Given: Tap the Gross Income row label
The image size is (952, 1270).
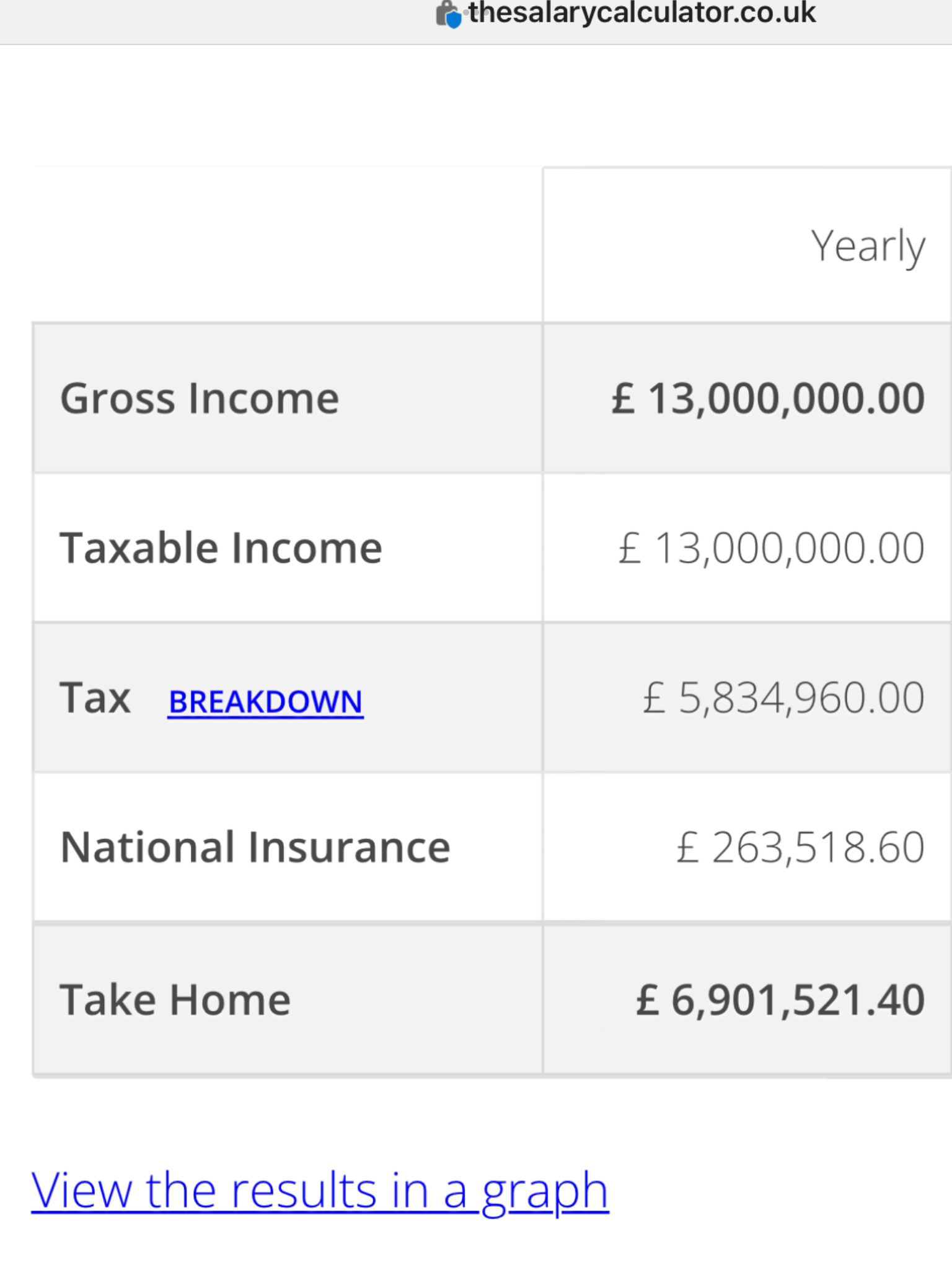Looking at the screenshot, I should coord(200,398).
